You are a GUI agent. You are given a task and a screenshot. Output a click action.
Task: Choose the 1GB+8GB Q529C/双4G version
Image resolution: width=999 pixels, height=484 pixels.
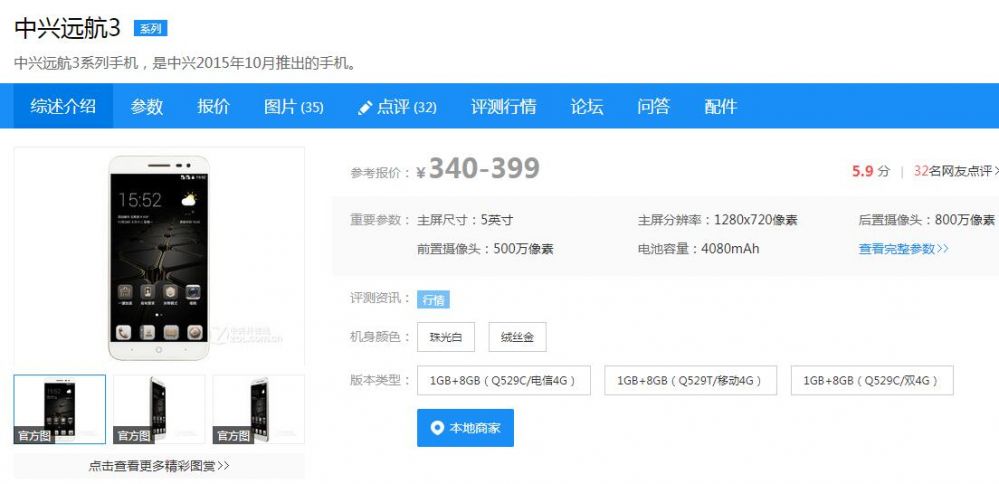(872, 380)
